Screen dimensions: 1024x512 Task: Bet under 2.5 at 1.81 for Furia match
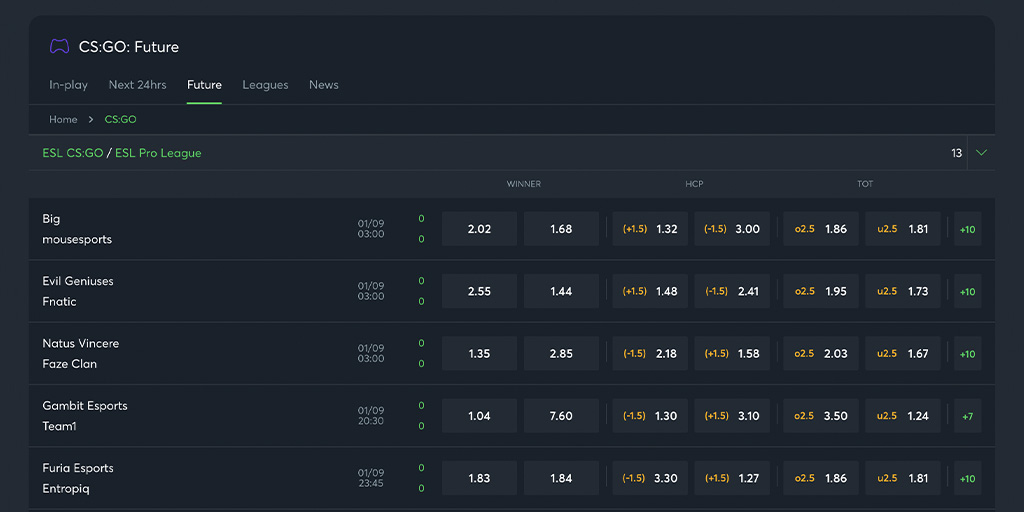tap(903, 478)
